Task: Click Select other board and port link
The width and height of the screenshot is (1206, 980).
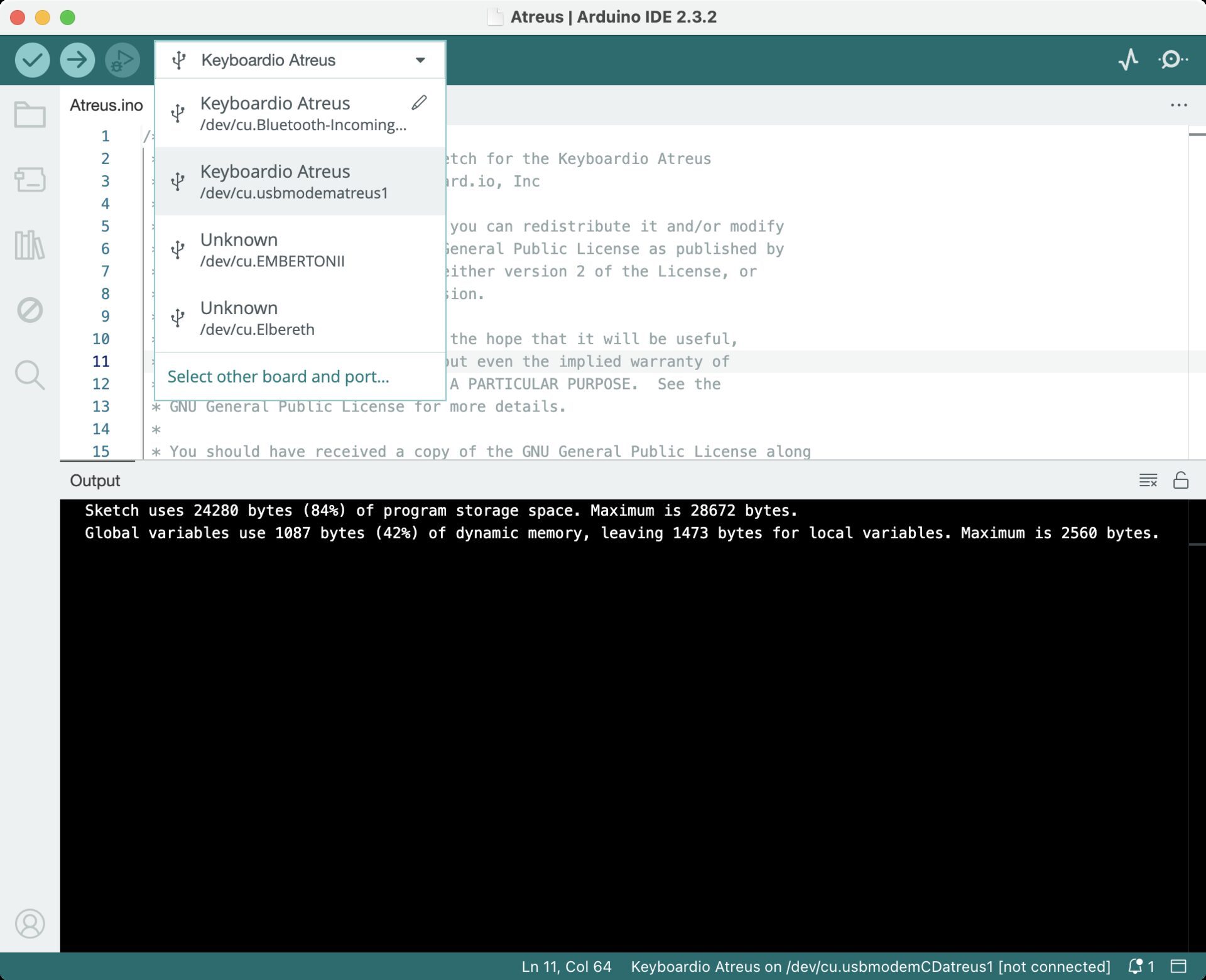Action: coord(278,376)
